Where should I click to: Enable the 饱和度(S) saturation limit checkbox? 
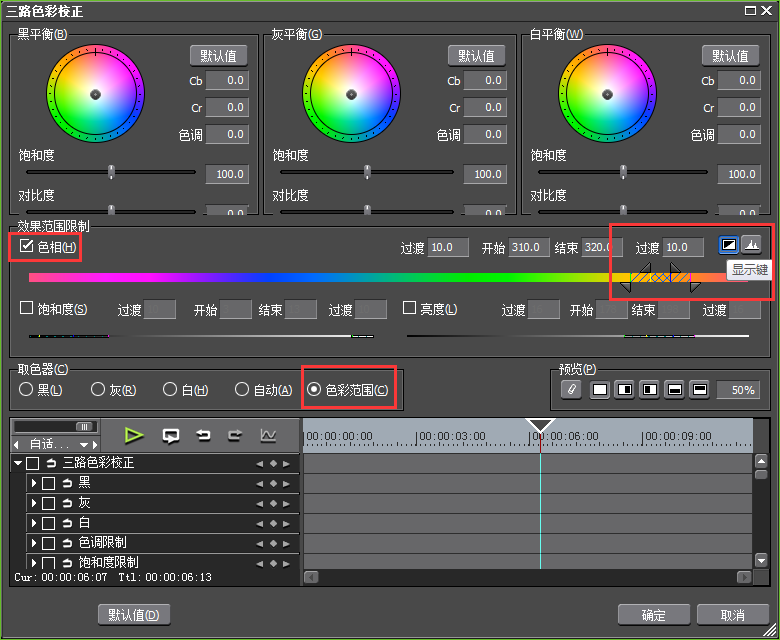click(x=26, y=308)
